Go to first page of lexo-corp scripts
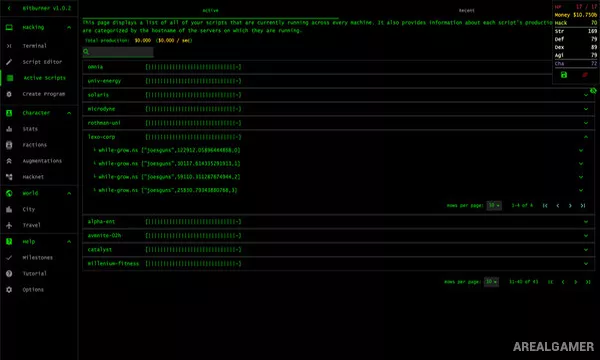The height and width of the screenshot is (360, 600). (545, 206)
